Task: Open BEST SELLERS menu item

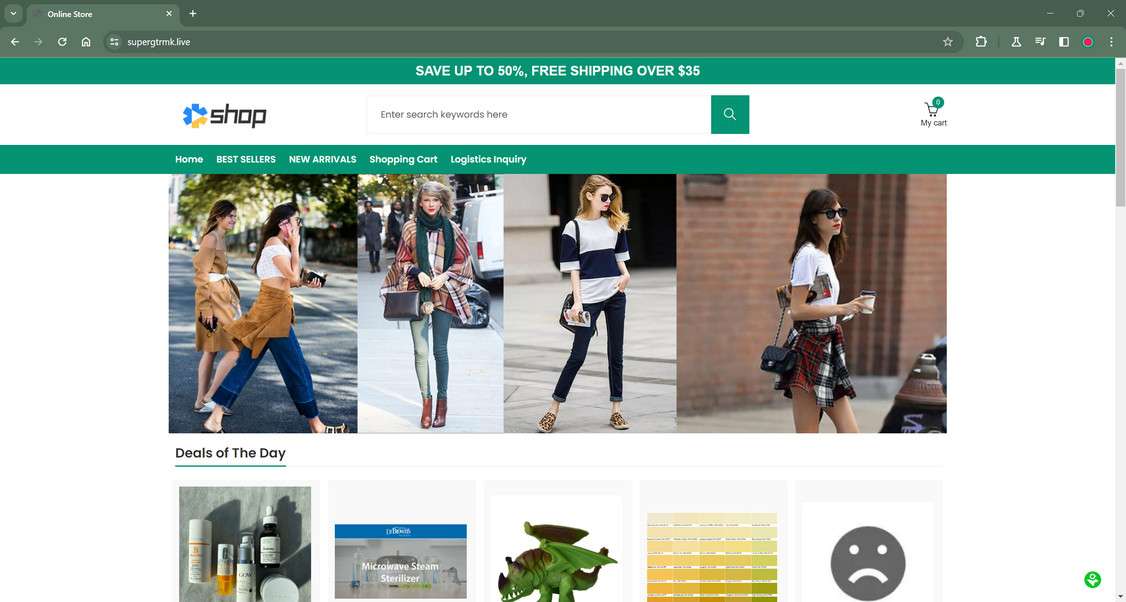Action: click(246, 159)
